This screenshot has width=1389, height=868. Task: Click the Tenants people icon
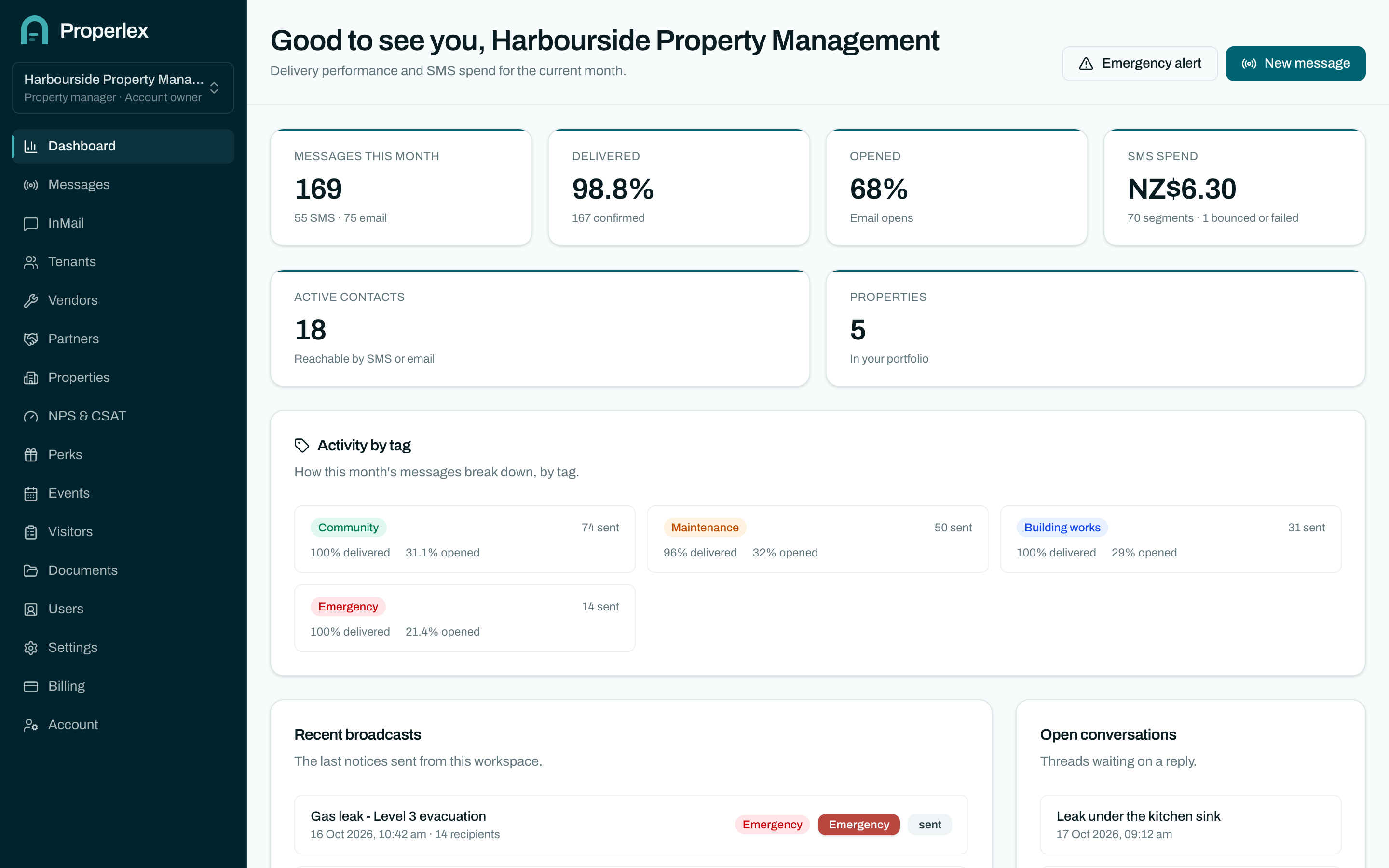[x=31, y=262]
